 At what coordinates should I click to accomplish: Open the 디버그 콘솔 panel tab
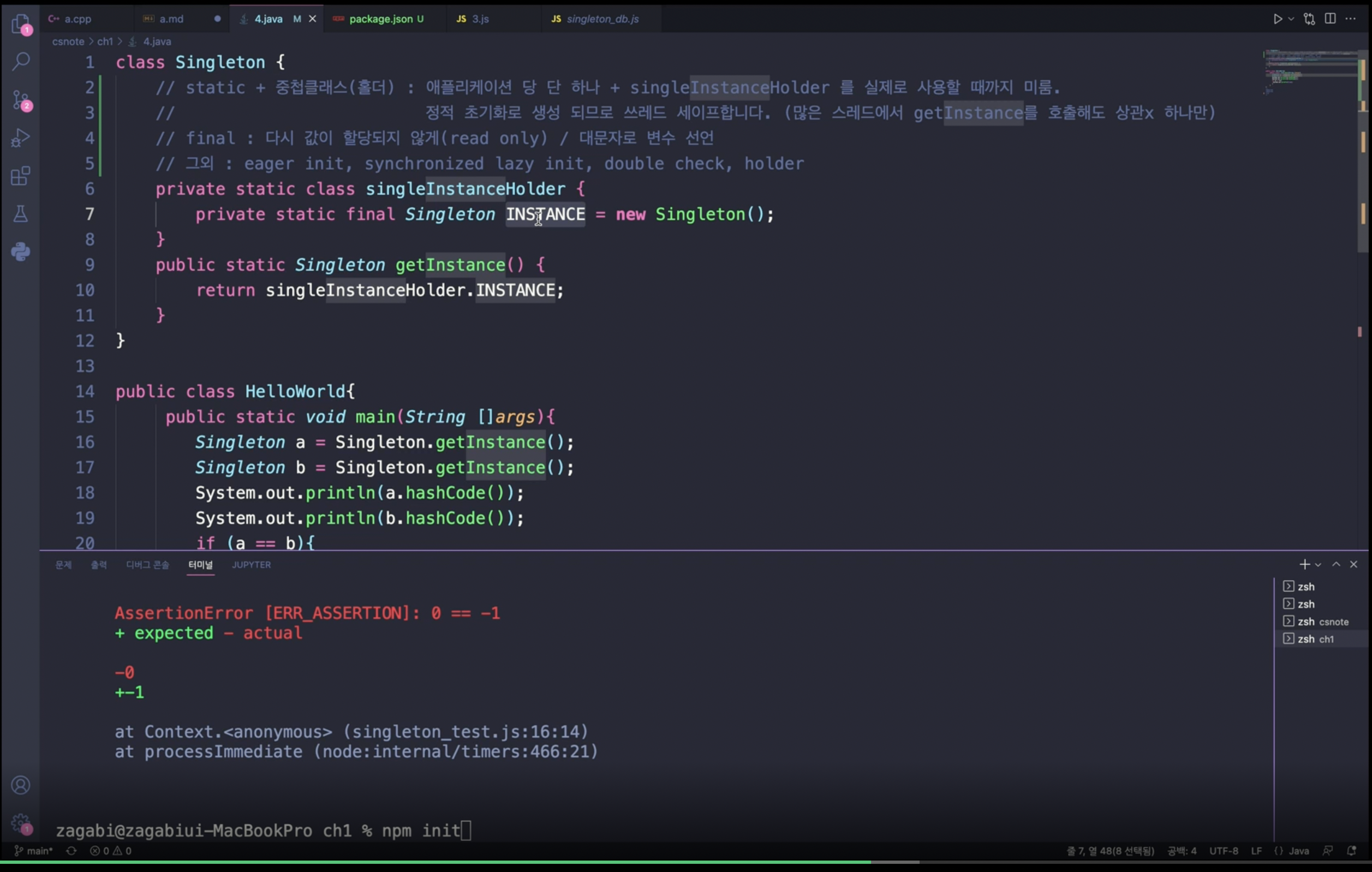click(x=147, y=564)
